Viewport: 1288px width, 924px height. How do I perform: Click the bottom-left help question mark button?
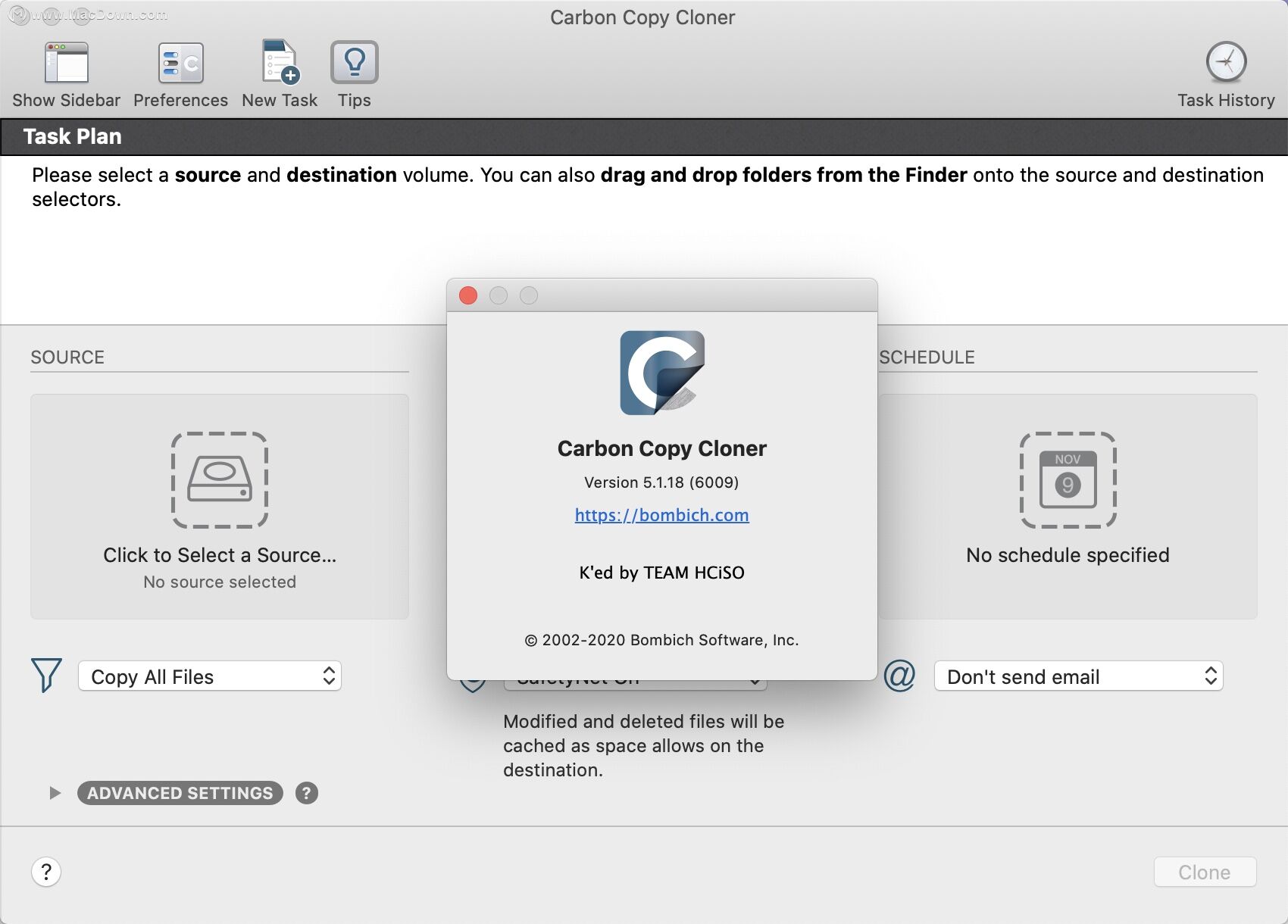46,872
